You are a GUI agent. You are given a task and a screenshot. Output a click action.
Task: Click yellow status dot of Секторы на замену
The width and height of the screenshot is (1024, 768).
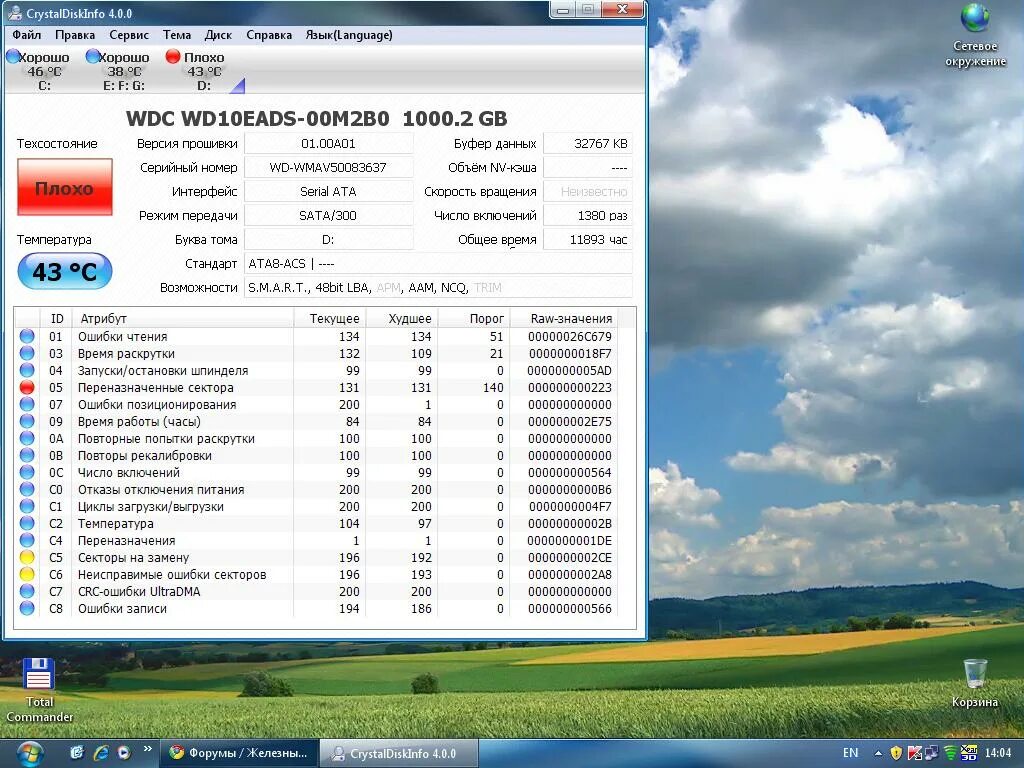[27, 557]
